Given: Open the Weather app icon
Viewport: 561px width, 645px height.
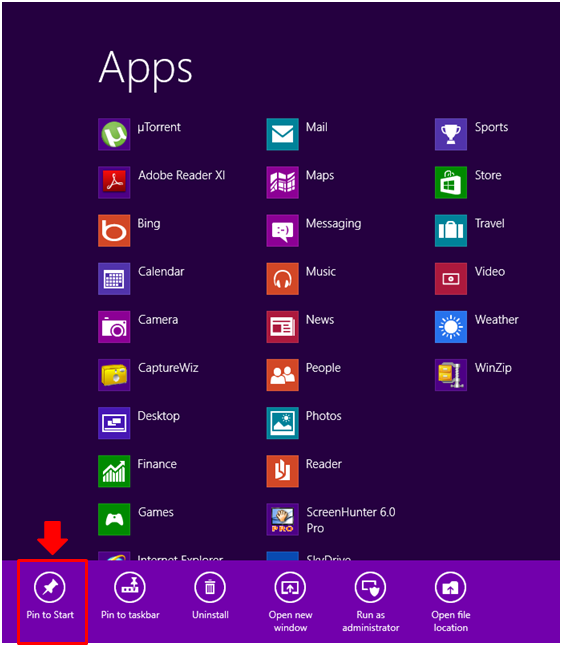Looking at the screenshot, I should (451, 327).
